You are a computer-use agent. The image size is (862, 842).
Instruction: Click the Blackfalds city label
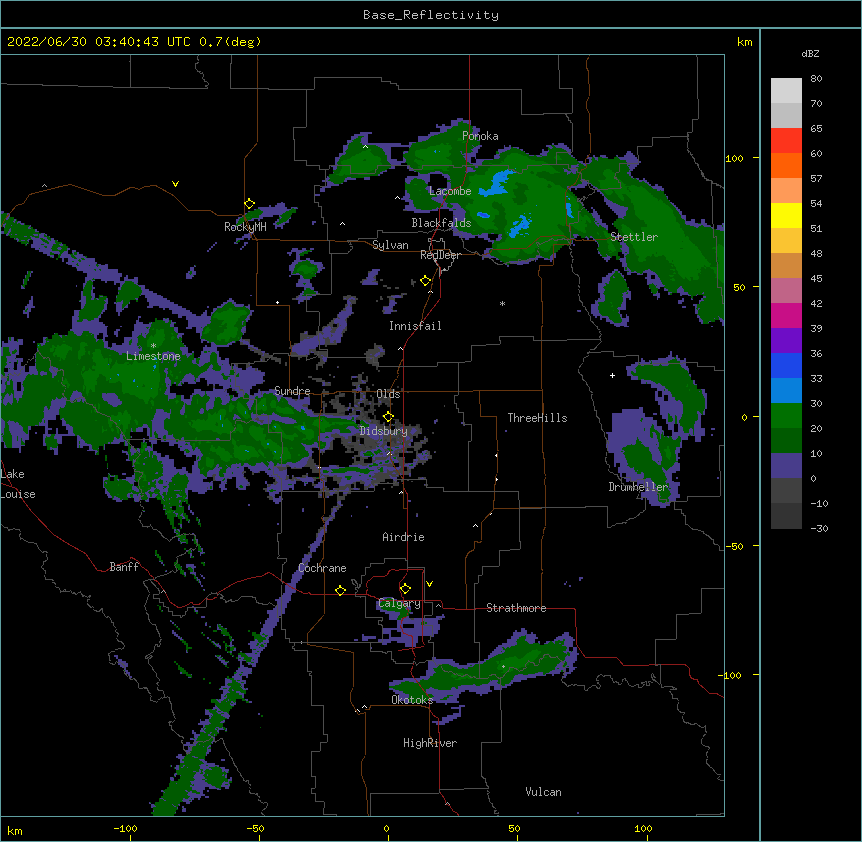[441, 223]
